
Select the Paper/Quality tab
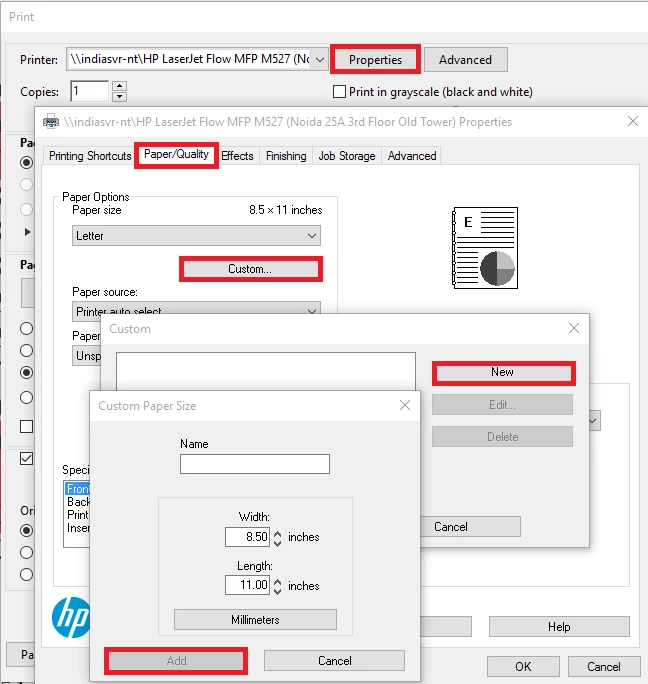coord(176,154)
